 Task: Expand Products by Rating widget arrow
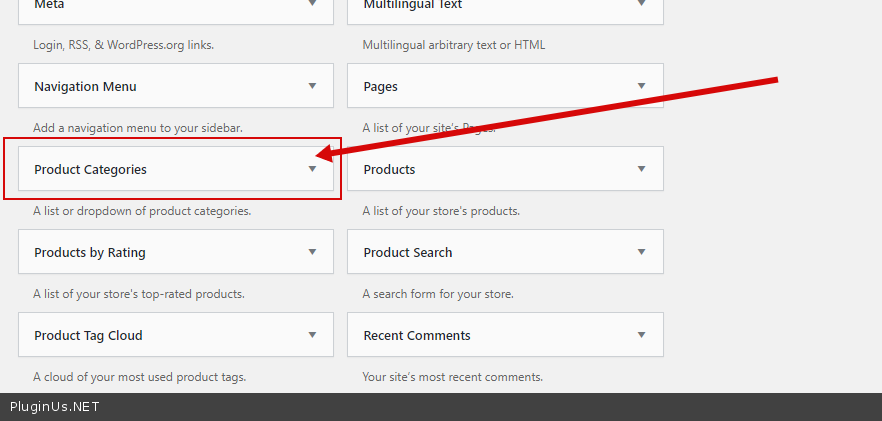[x=312, y=252]
